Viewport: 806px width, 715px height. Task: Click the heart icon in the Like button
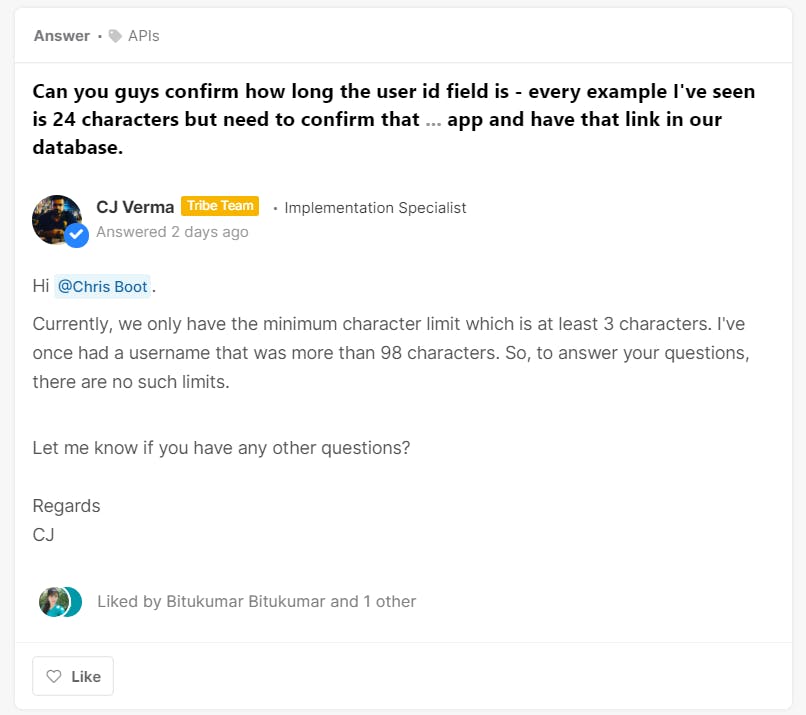55,676
